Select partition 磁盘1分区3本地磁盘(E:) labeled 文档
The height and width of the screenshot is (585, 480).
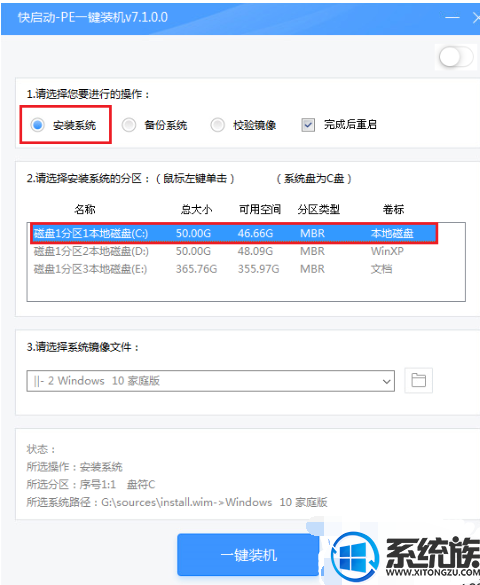(x=234, y=269)
